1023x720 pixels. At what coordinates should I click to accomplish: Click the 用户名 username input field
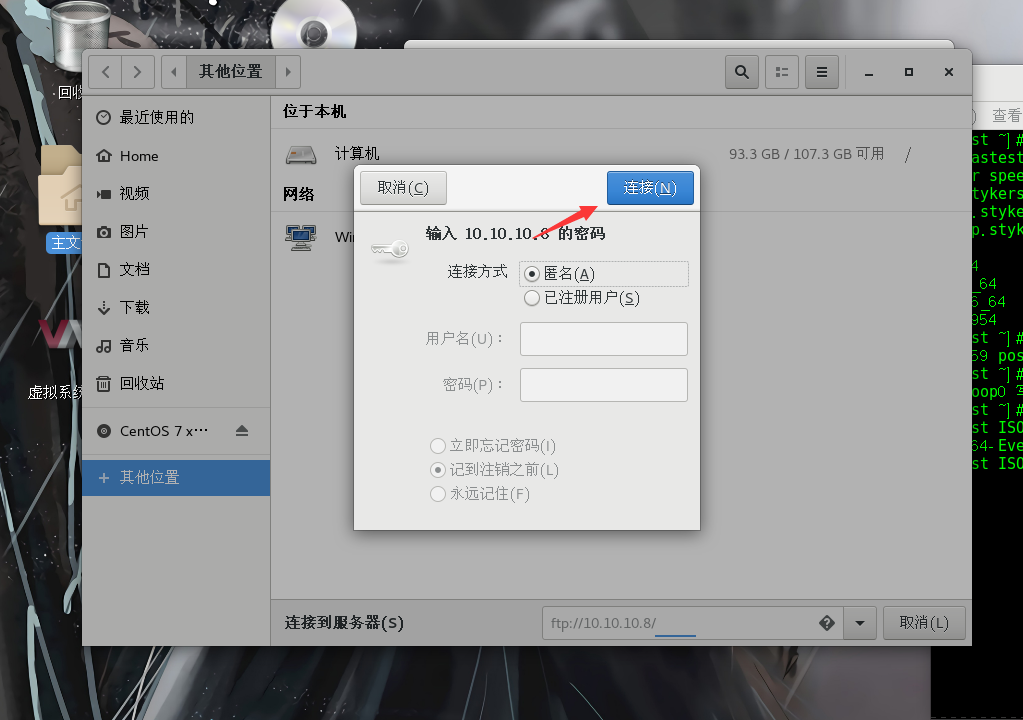click(x=603, y=339)
